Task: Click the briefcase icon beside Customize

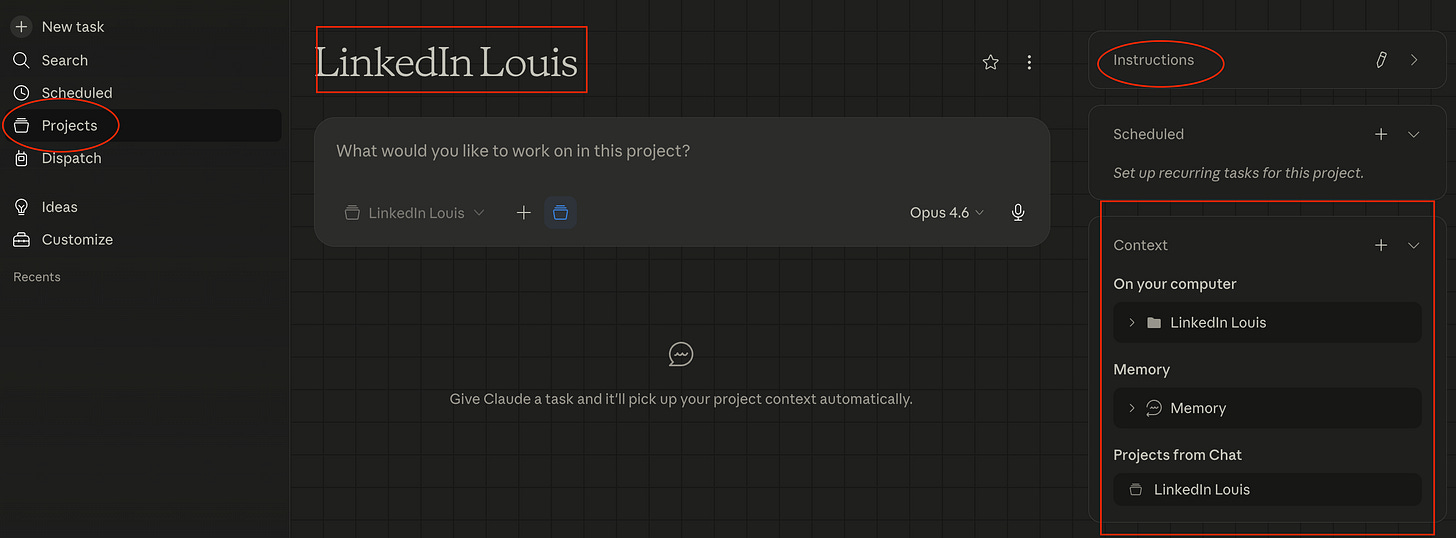Action: (21, 240)
